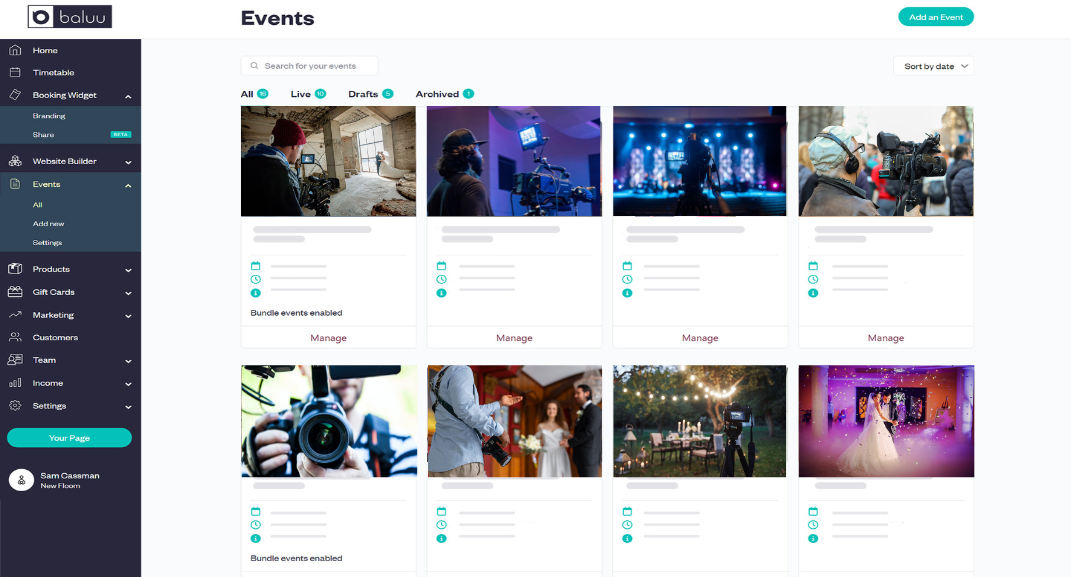Switch to the Live tab

pos(308,94)
